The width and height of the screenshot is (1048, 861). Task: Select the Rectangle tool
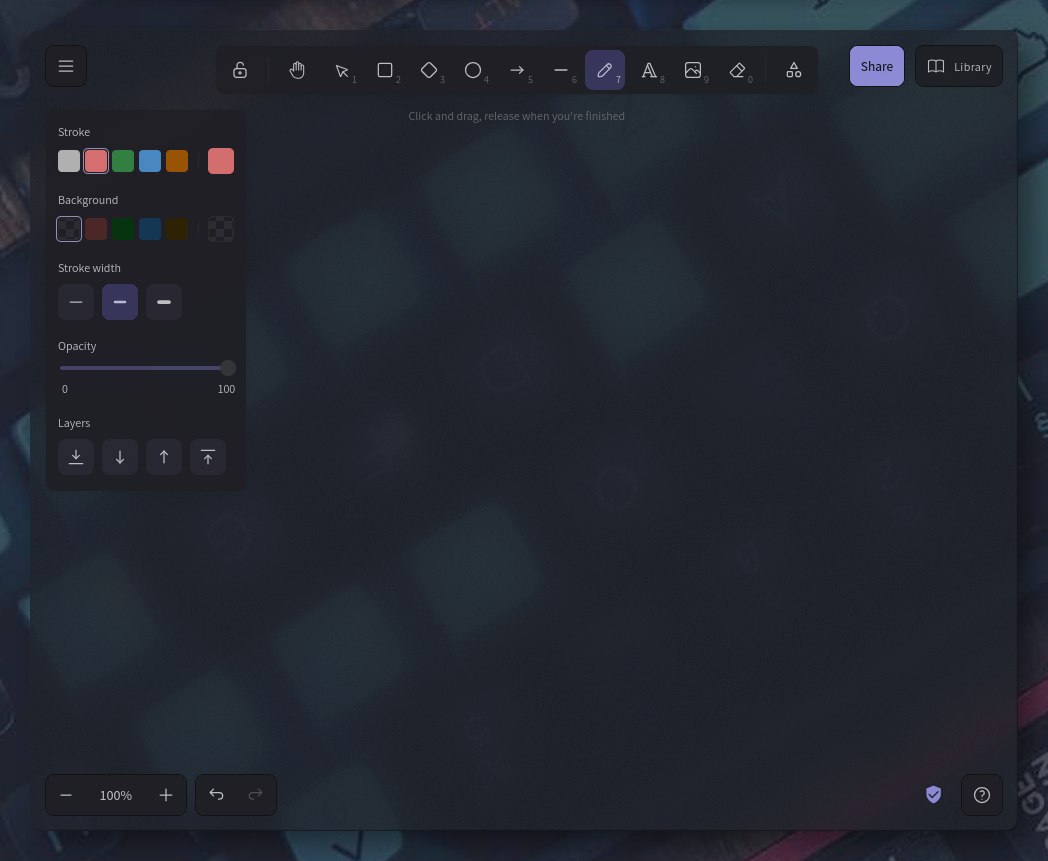click(x=385, y=70)
